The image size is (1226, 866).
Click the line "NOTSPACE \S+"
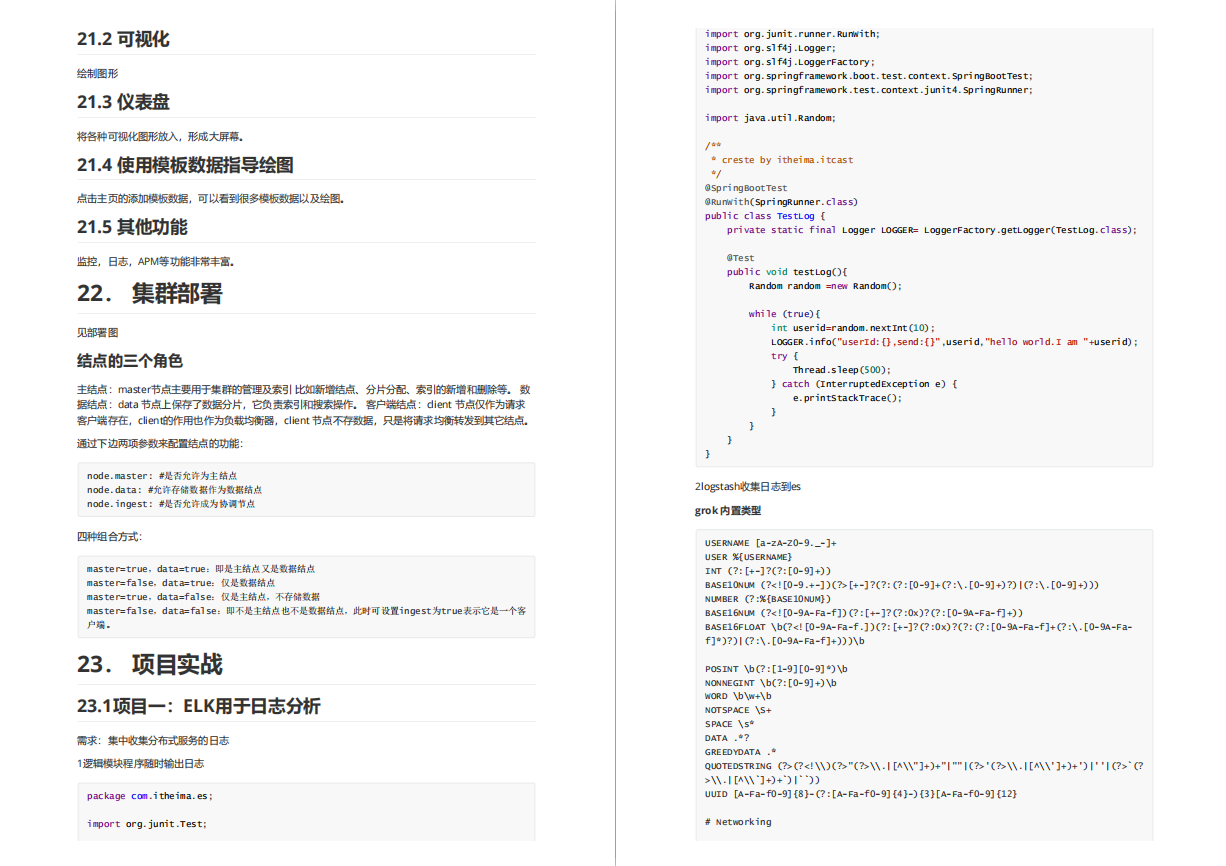pyautogui.click(x=738, y=711)
